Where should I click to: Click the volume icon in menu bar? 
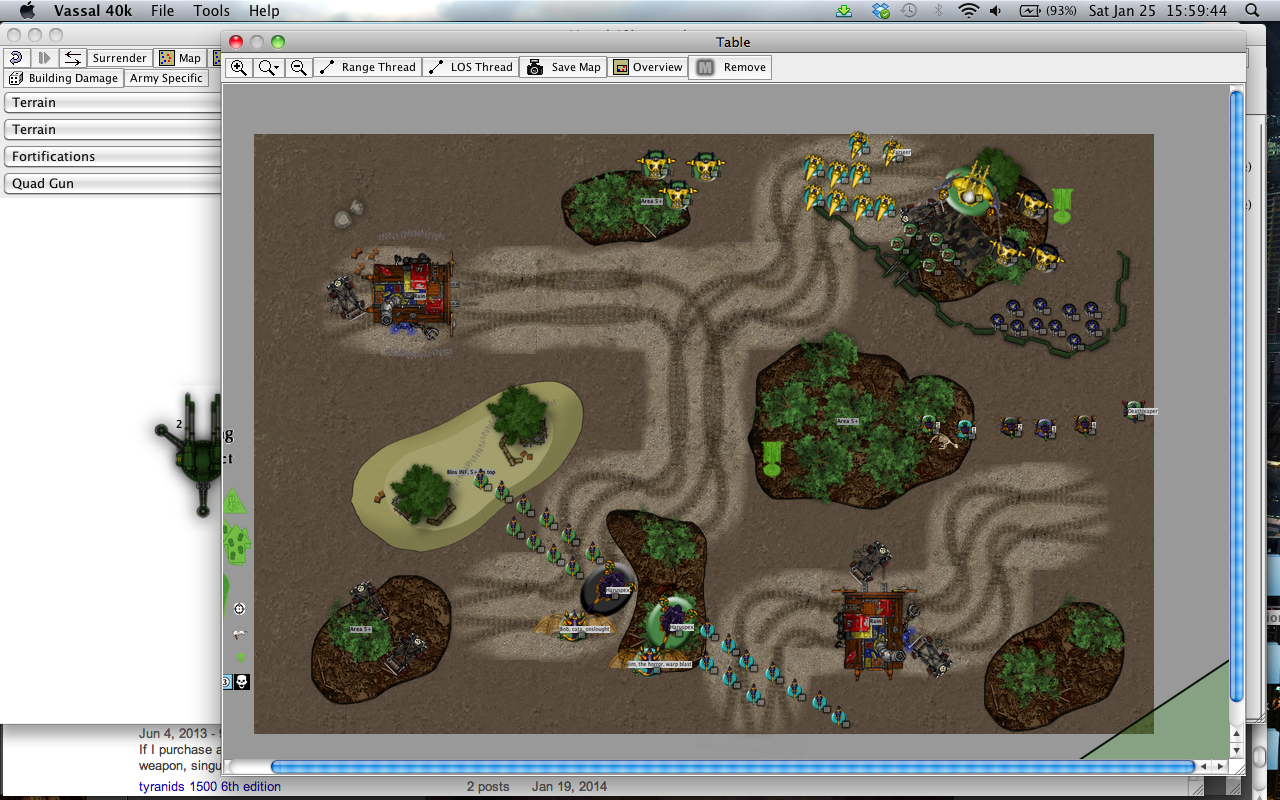(996, 11)
